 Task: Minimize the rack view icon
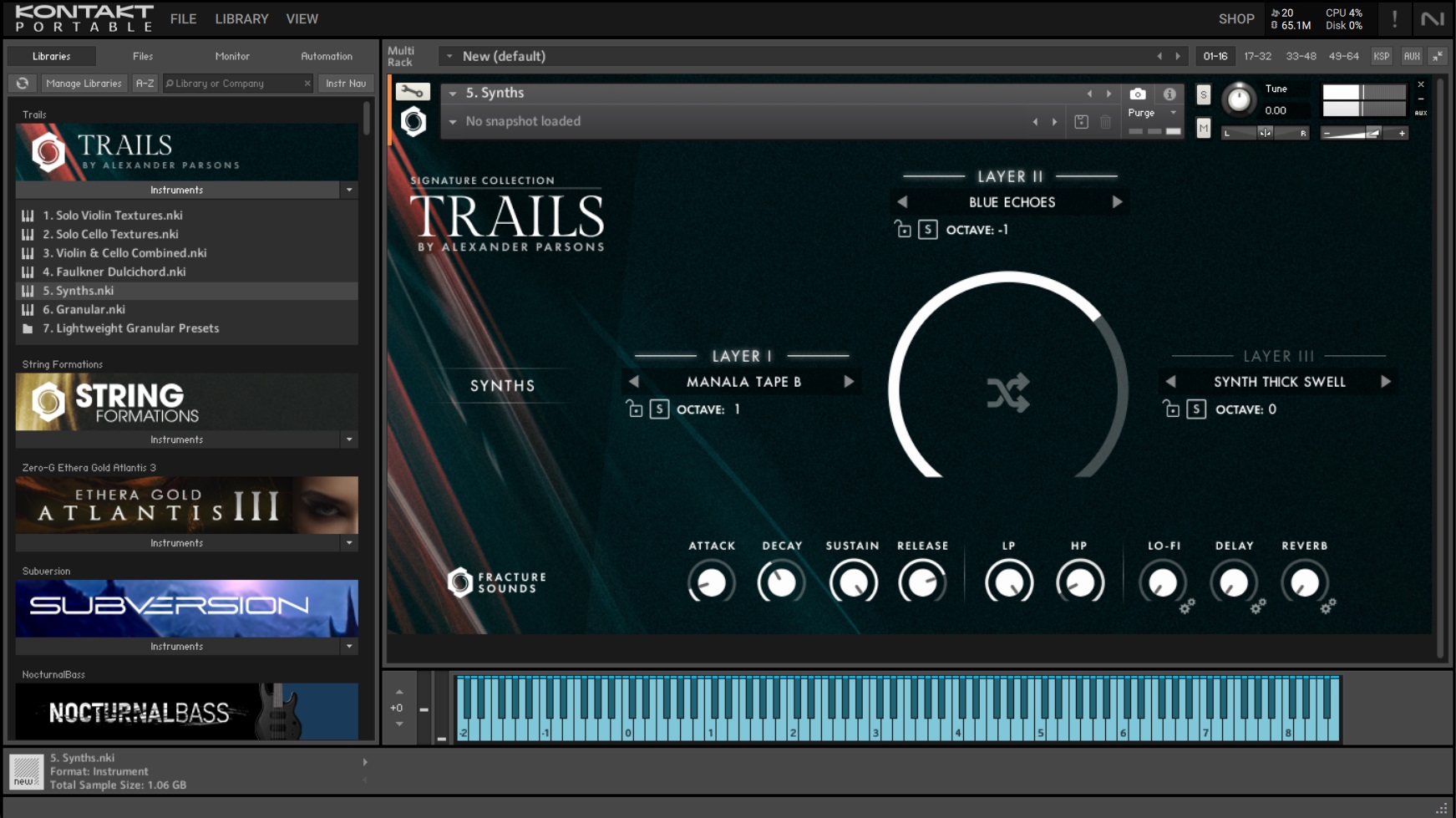point(1438,57)
